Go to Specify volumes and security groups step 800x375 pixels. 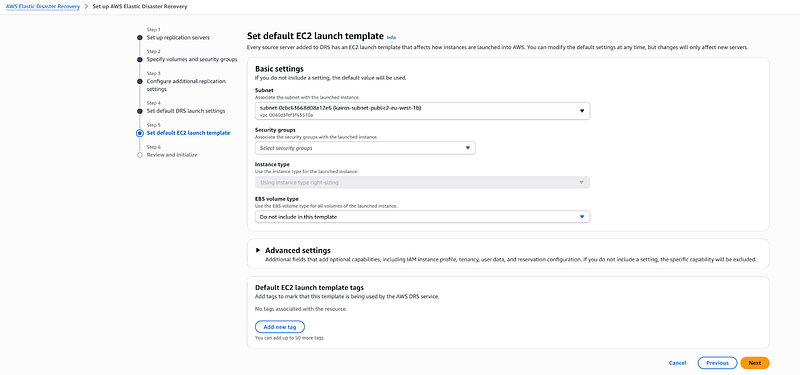pos(192,60)
